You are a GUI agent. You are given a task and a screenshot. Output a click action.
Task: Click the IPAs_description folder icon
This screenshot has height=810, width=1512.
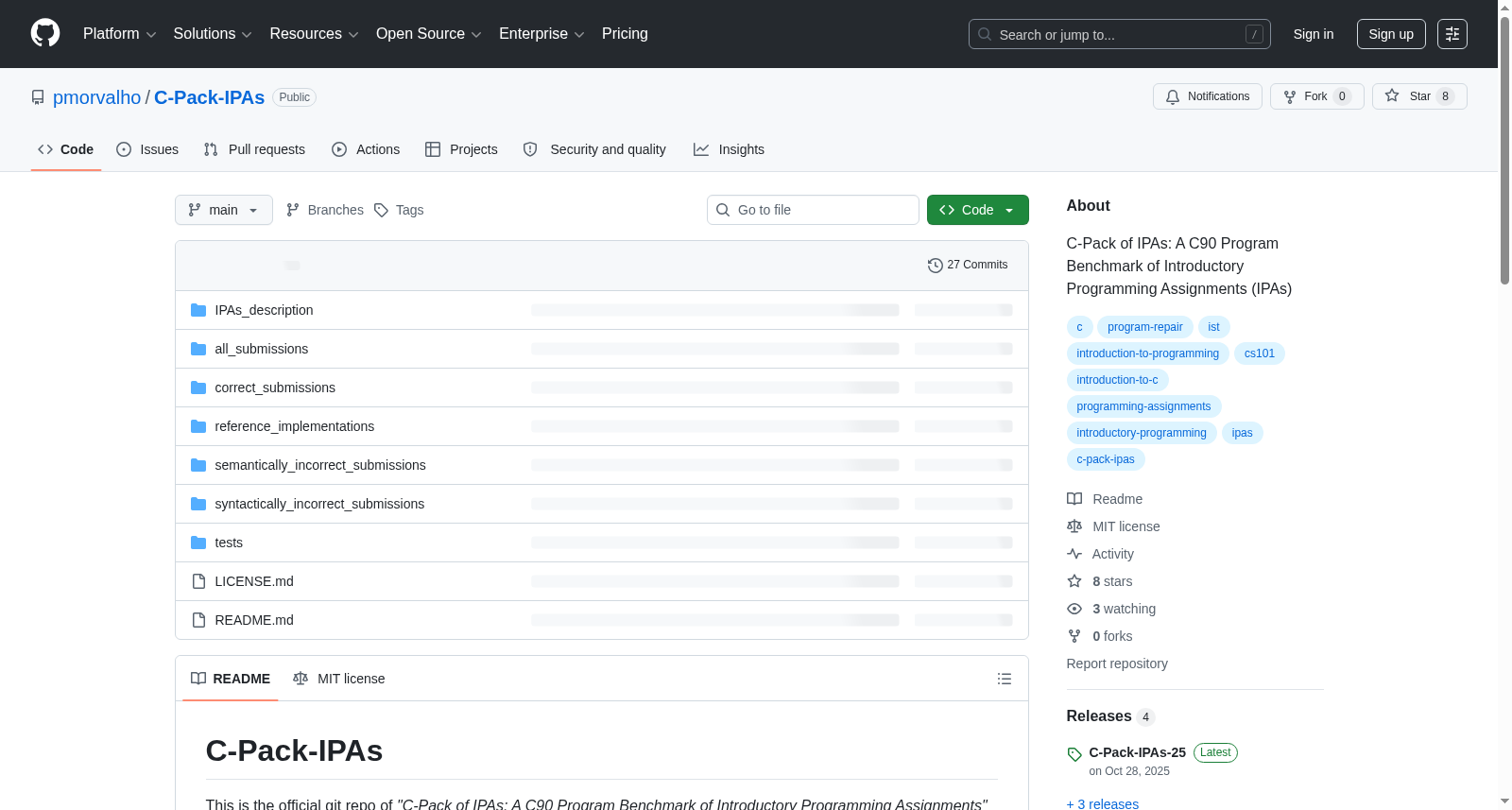click(x=198, y=310)
